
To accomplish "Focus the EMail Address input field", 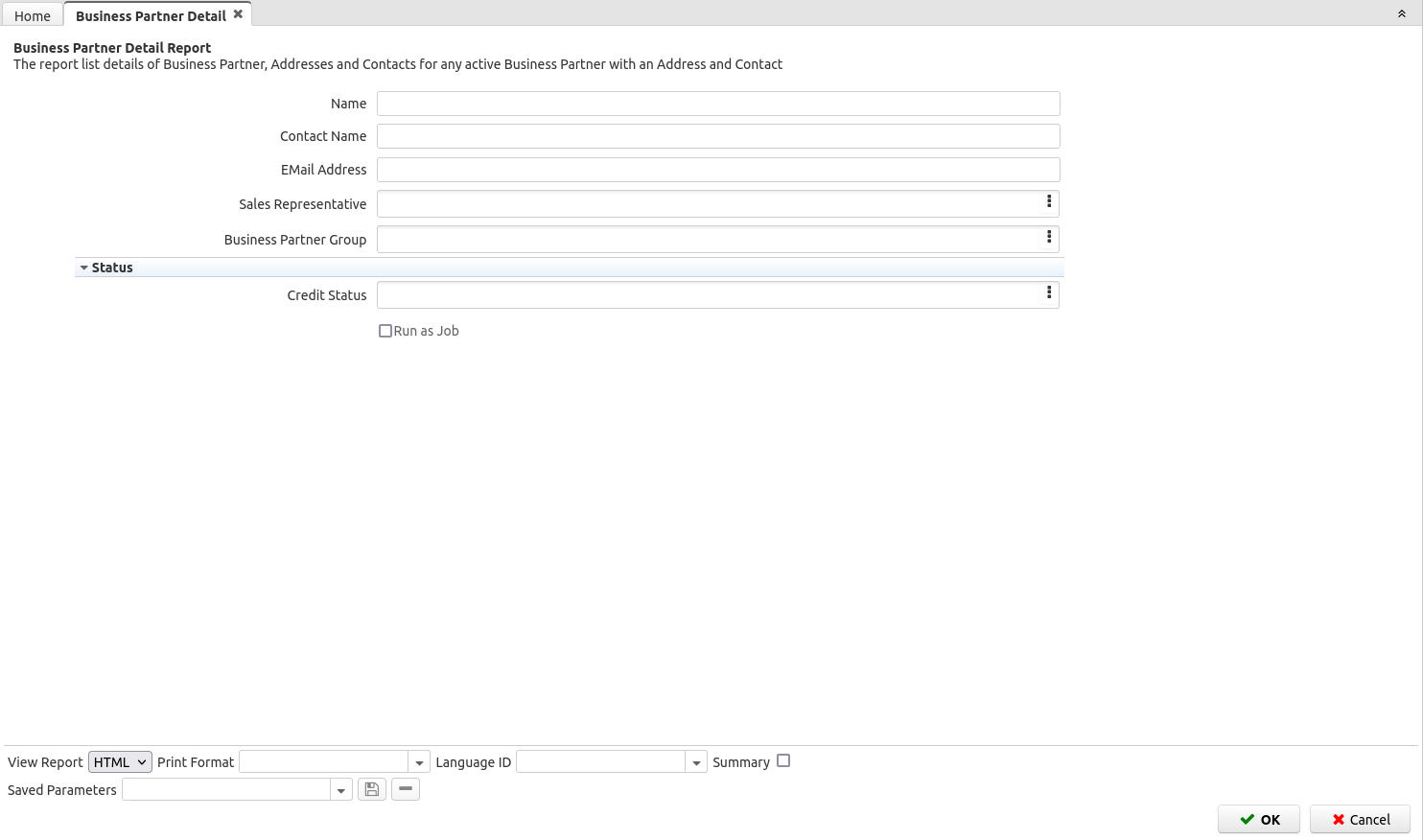I will click(717, 170).
